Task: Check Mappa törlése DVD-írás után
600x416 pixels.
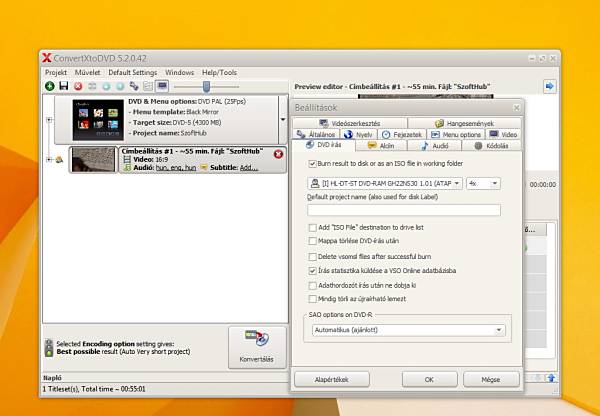Action: pos(312,241)
